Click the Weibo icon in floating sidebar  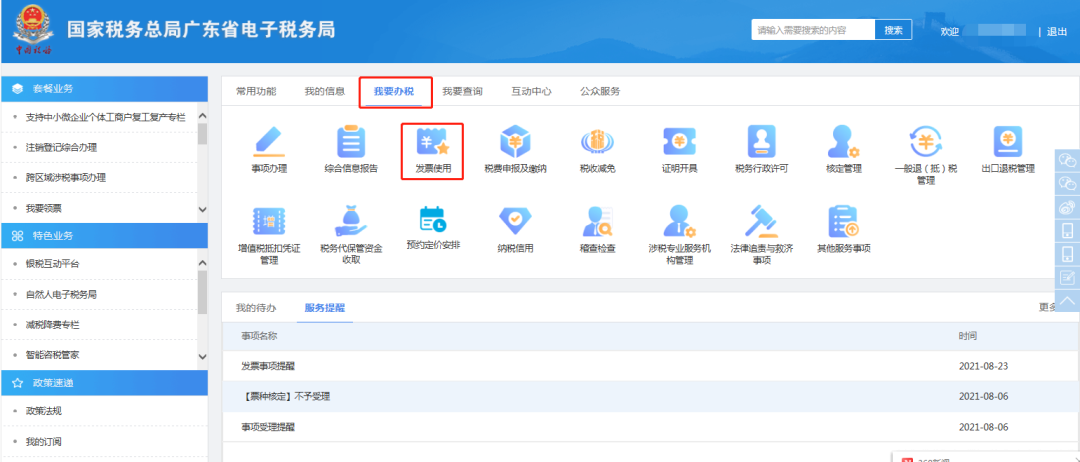[1067, 206]
